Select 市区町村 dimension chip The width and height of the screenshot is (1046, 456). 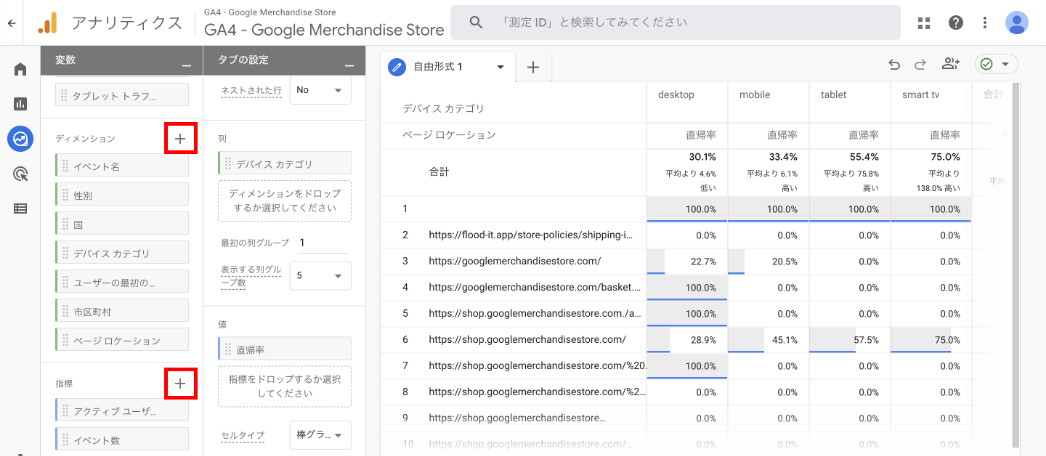122,311
